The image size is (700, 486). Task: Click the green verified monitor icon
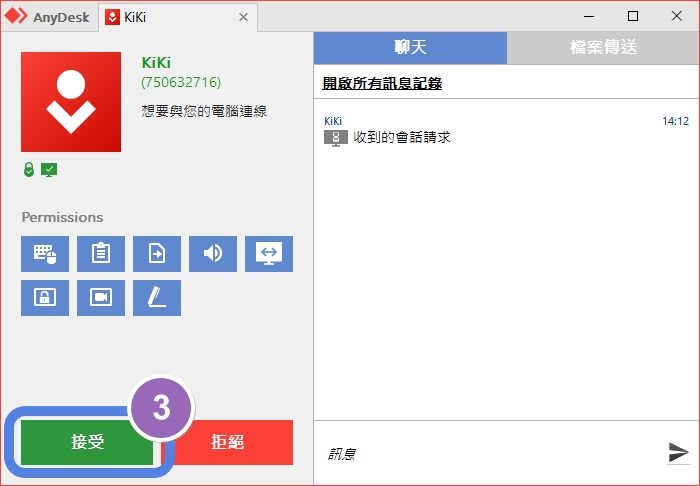point(49,170)
